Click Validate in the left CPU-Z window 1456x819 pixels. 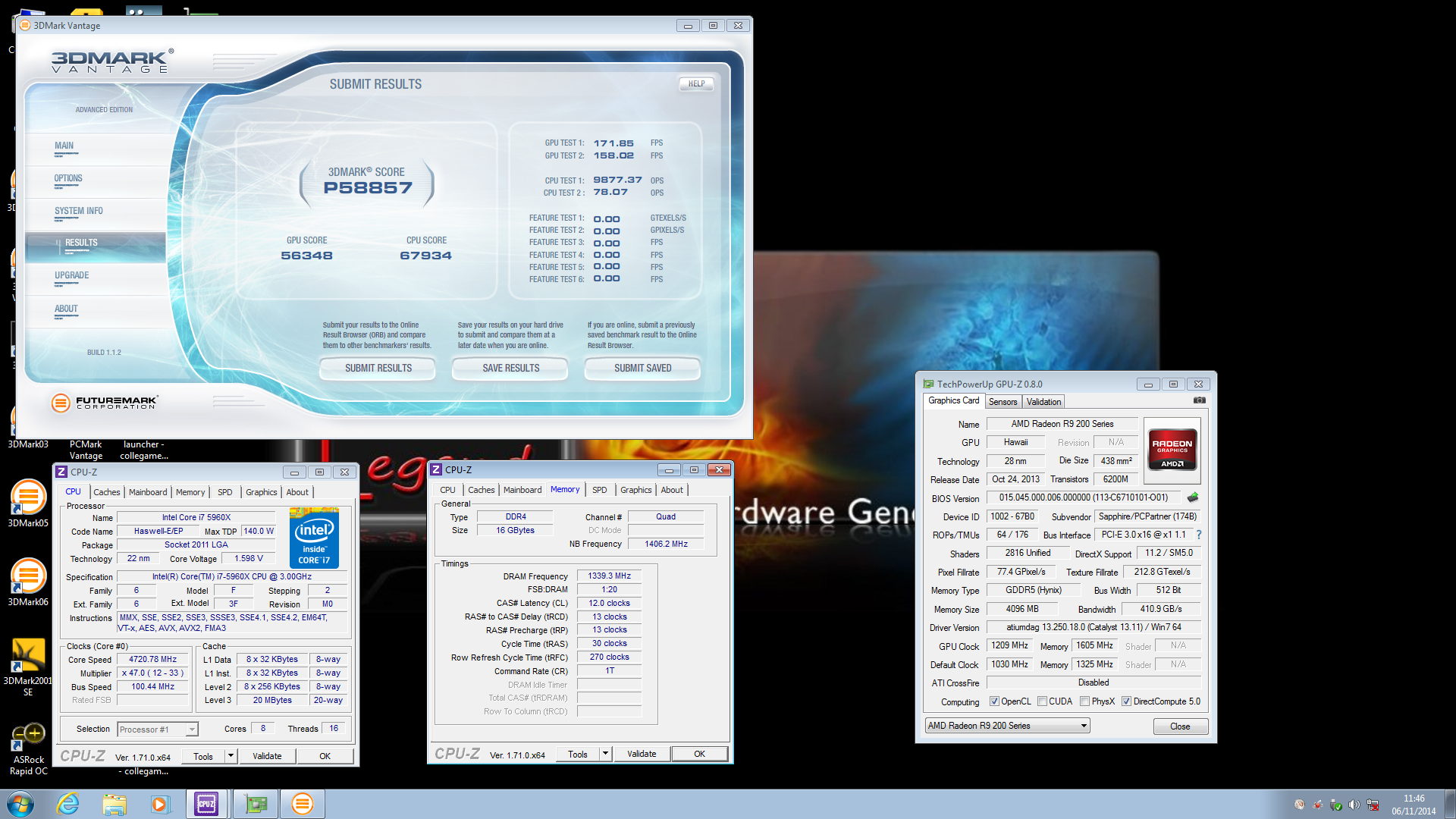coord(267,756)
